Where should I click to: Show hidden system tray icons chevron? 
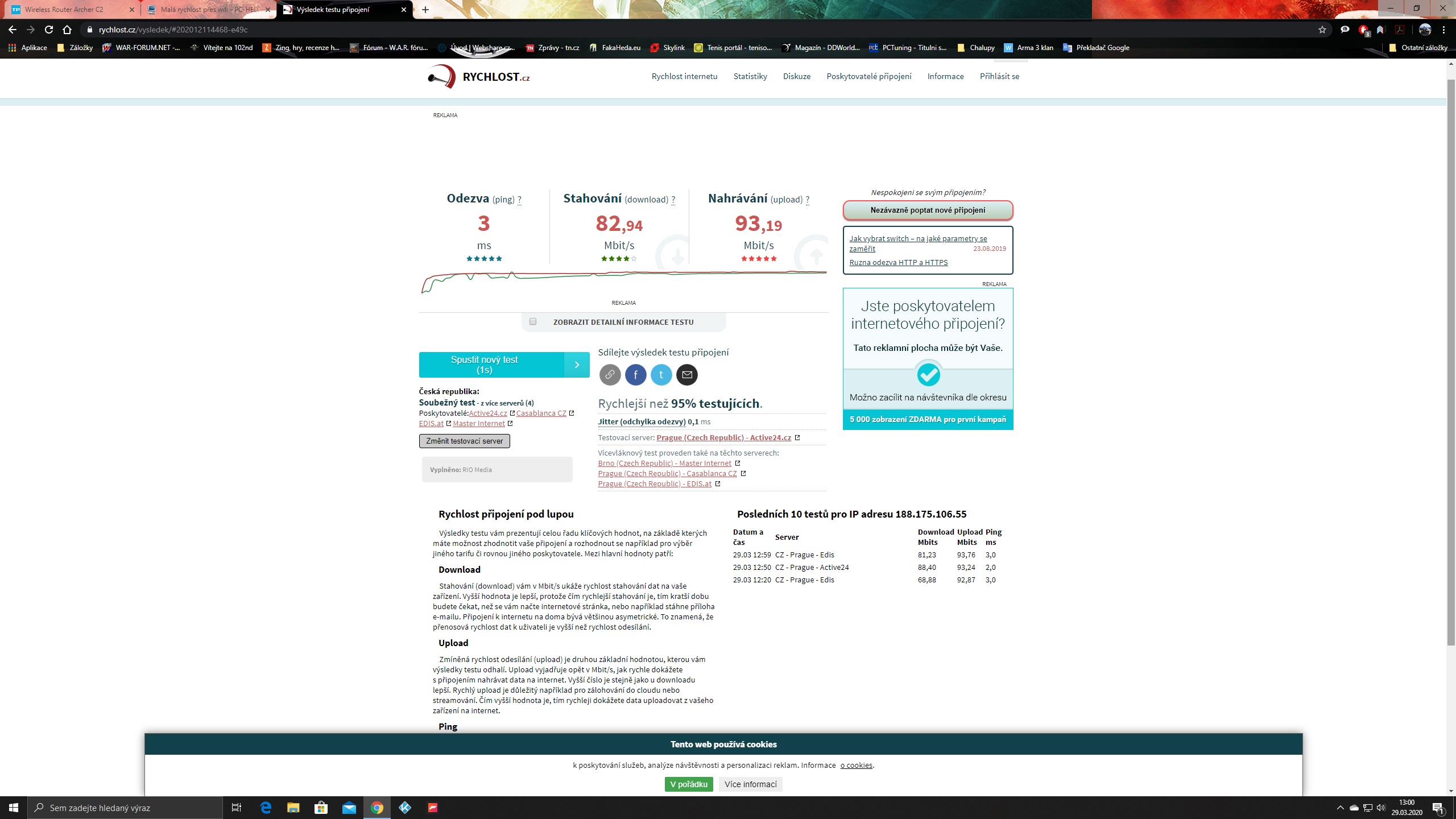pos(1340,808)
